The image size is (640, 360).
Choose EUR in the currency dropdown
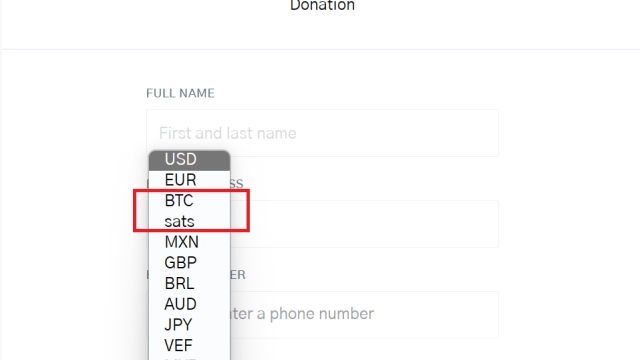[x=189, y=180]
